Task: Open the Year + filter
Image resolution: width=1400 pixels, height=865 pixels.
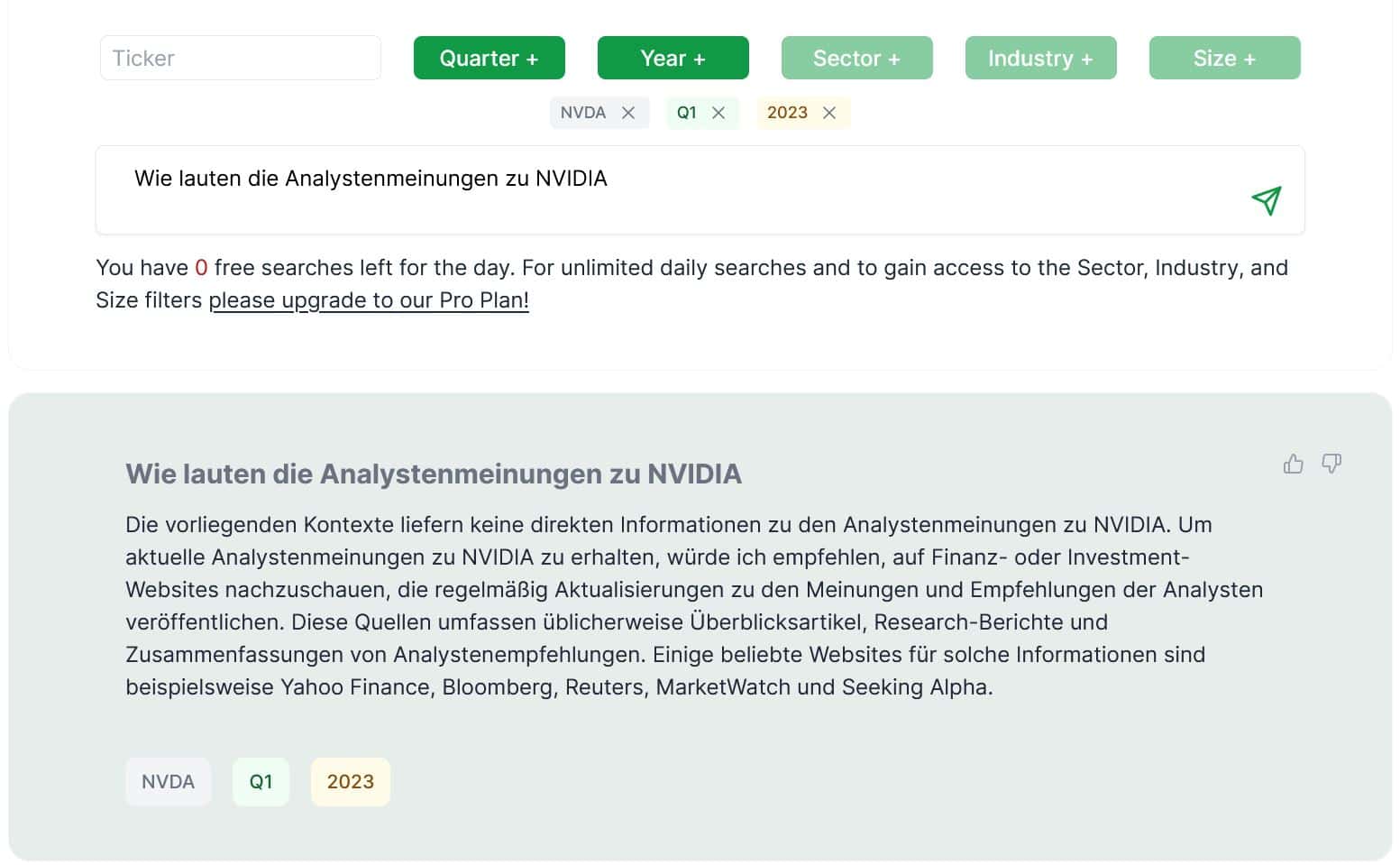Action: pos(673,58)
